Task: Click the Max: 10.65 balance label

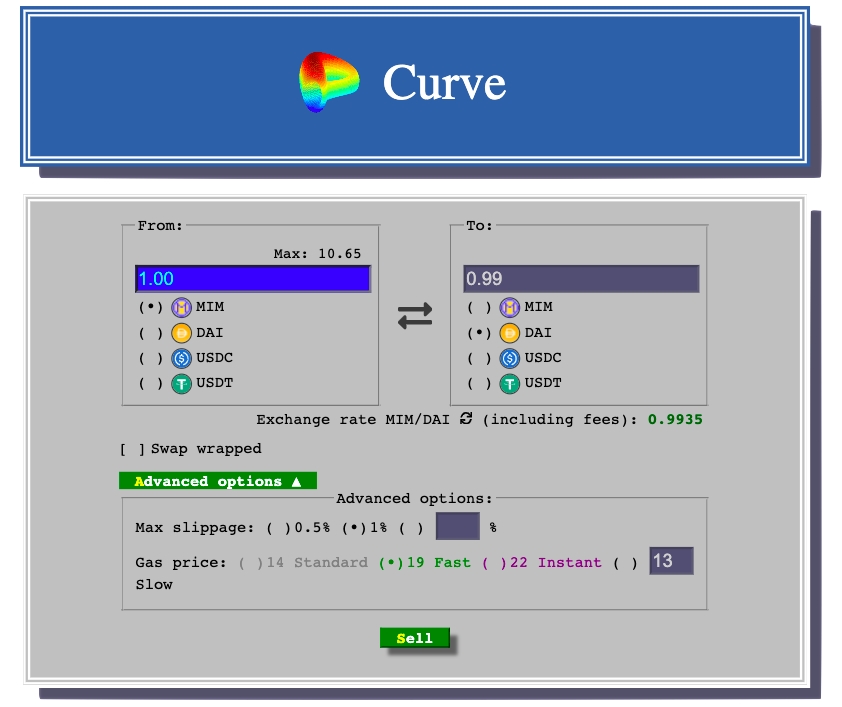Action: point(317,254)
